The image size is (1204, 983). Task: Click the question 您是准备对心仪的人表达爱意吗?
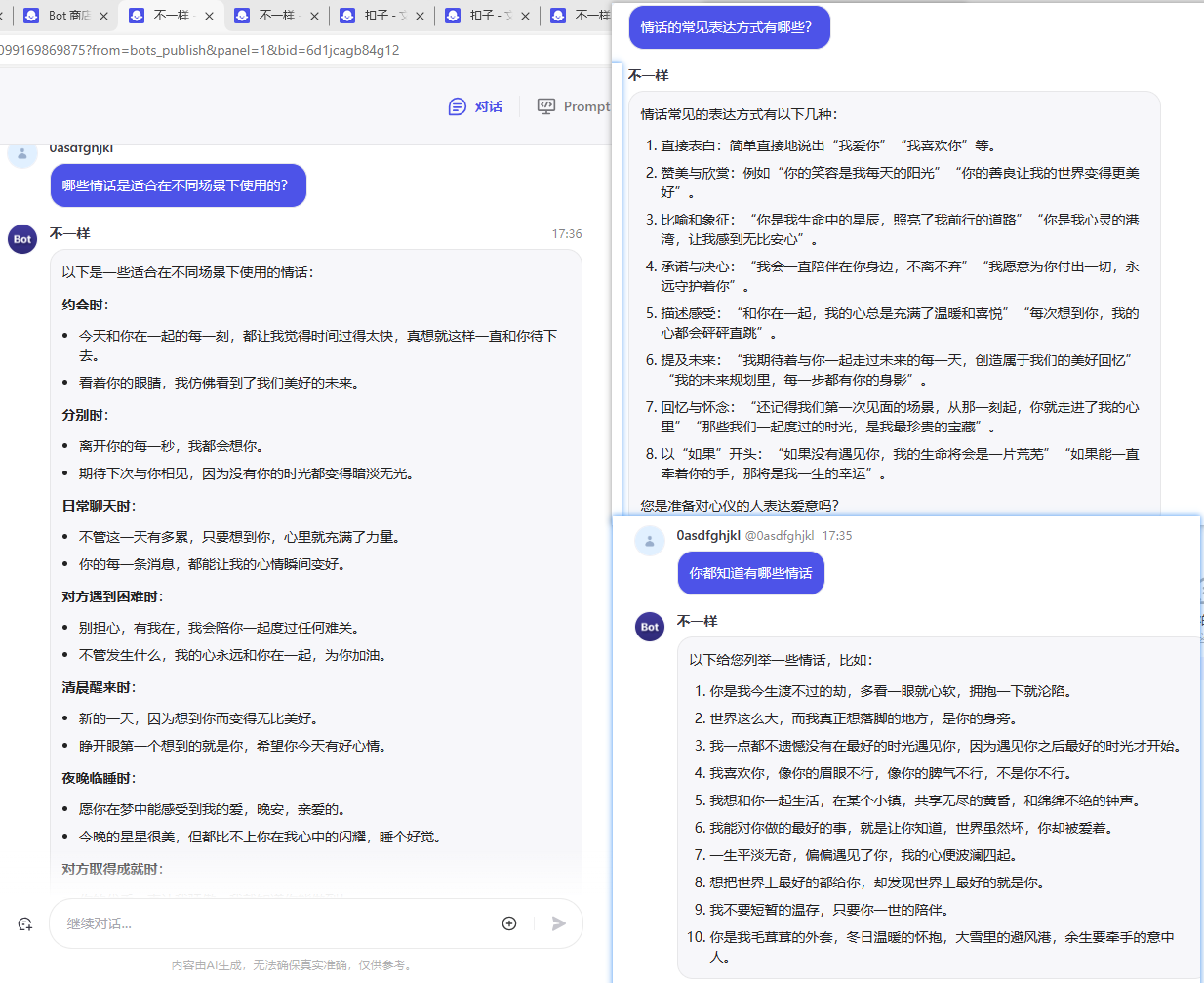(x=740, y=506)
